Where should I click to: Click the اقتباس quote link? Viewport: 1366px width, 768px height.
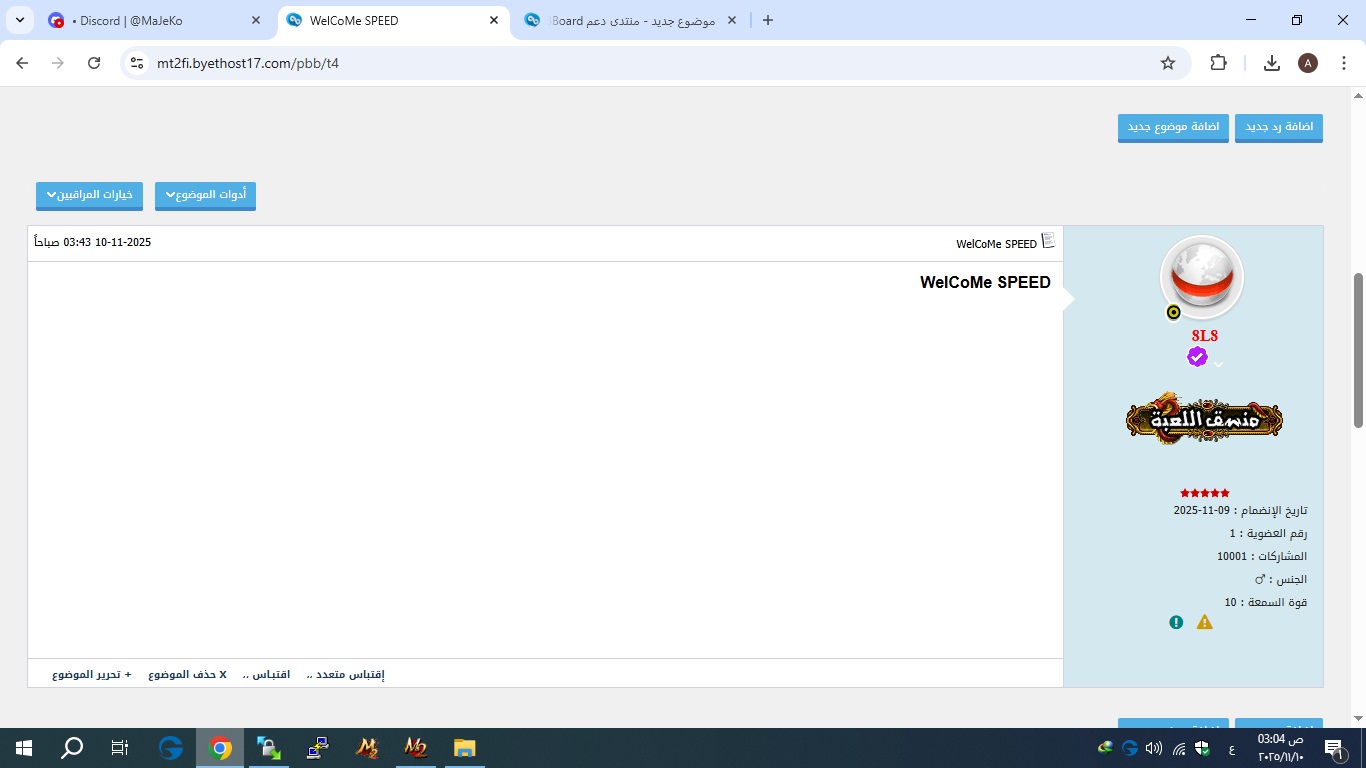point(266,674)
